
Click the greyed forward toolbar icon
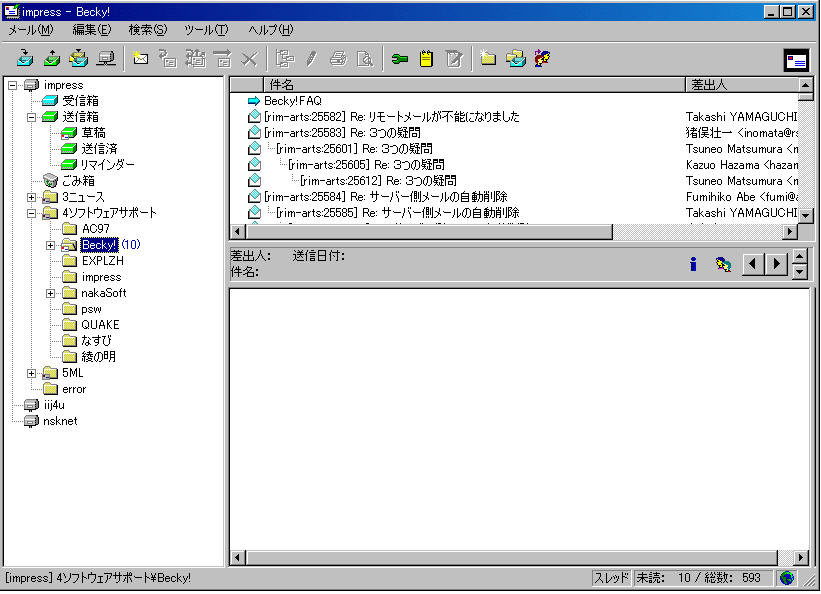[x=223, y=58]
